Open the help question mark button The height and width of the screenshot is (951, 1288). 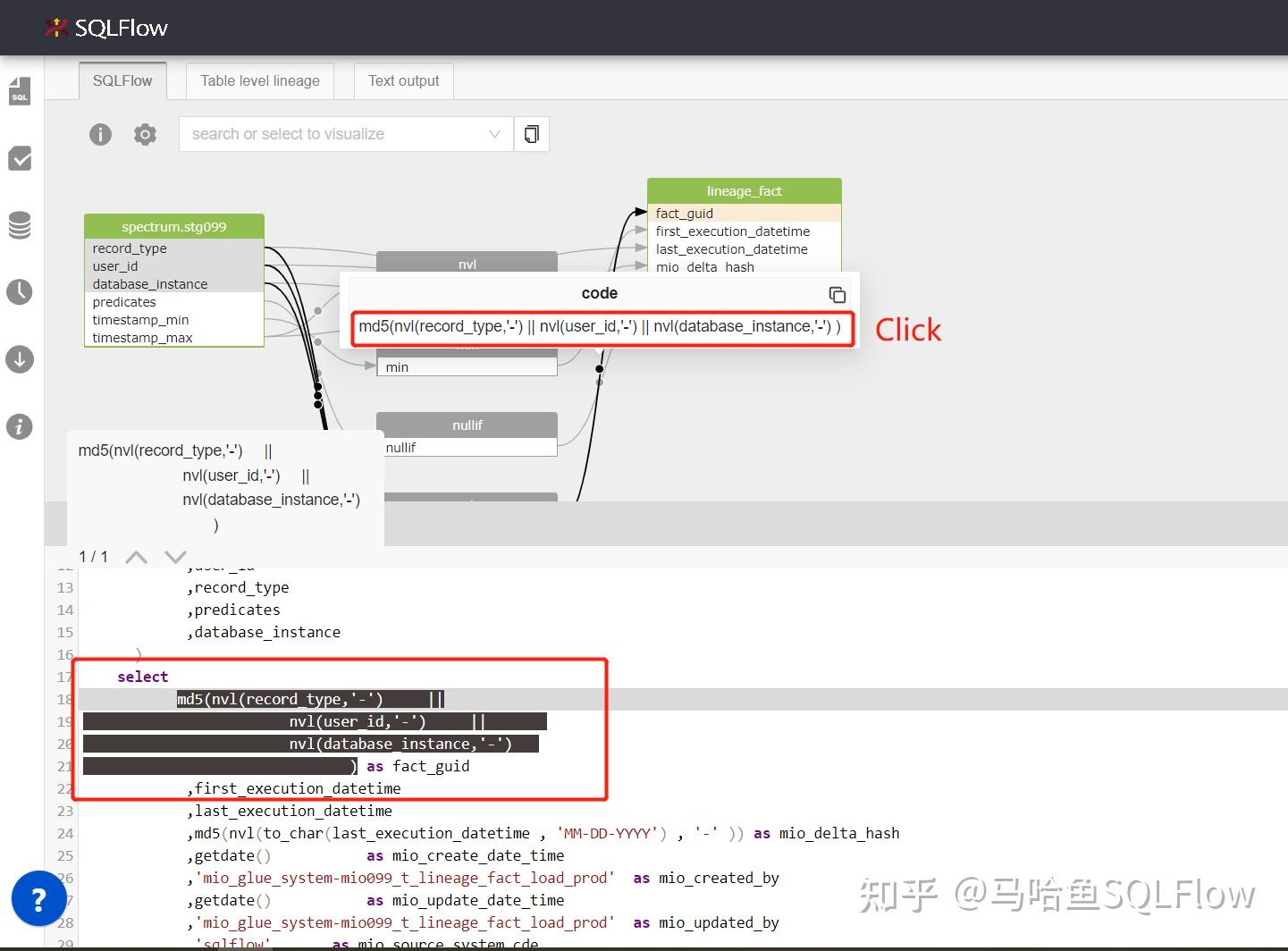pos(38,899)
